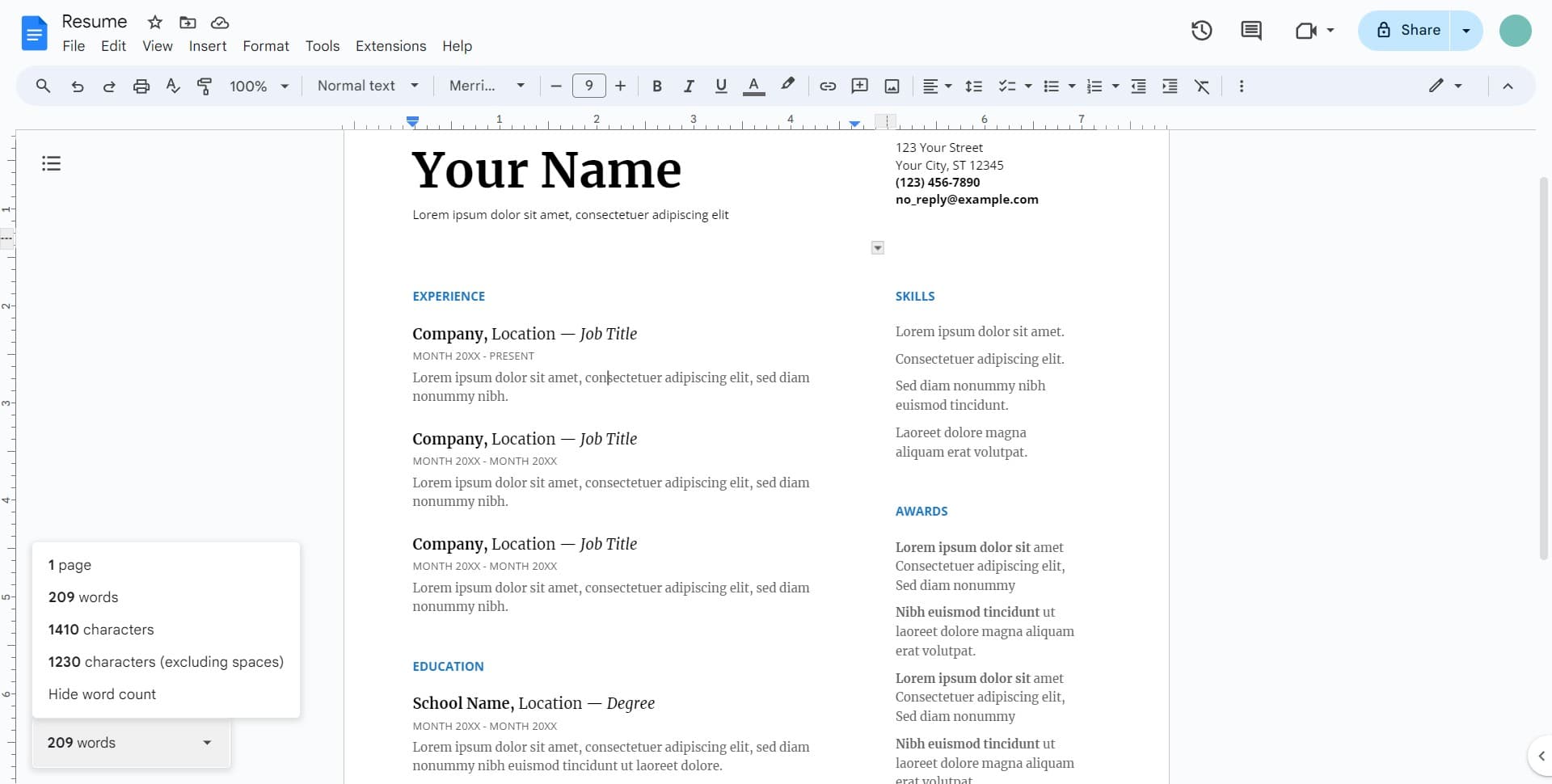
Task: Open the Extensions menu
Action: point(391,46)
